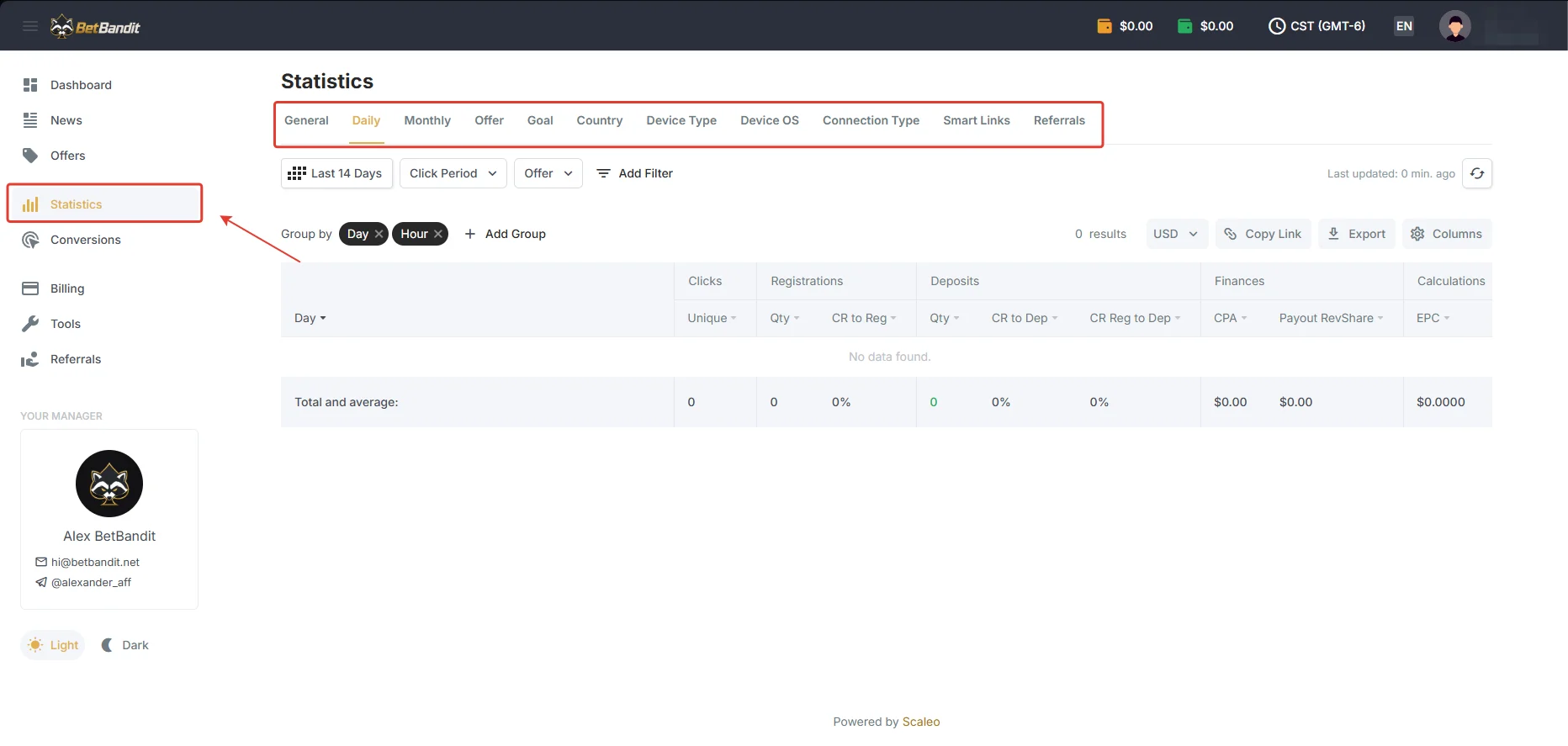This screenshot has width=1568, height=746.
Task: Click the Copy Link chain icon
Action: (1230, 234)
